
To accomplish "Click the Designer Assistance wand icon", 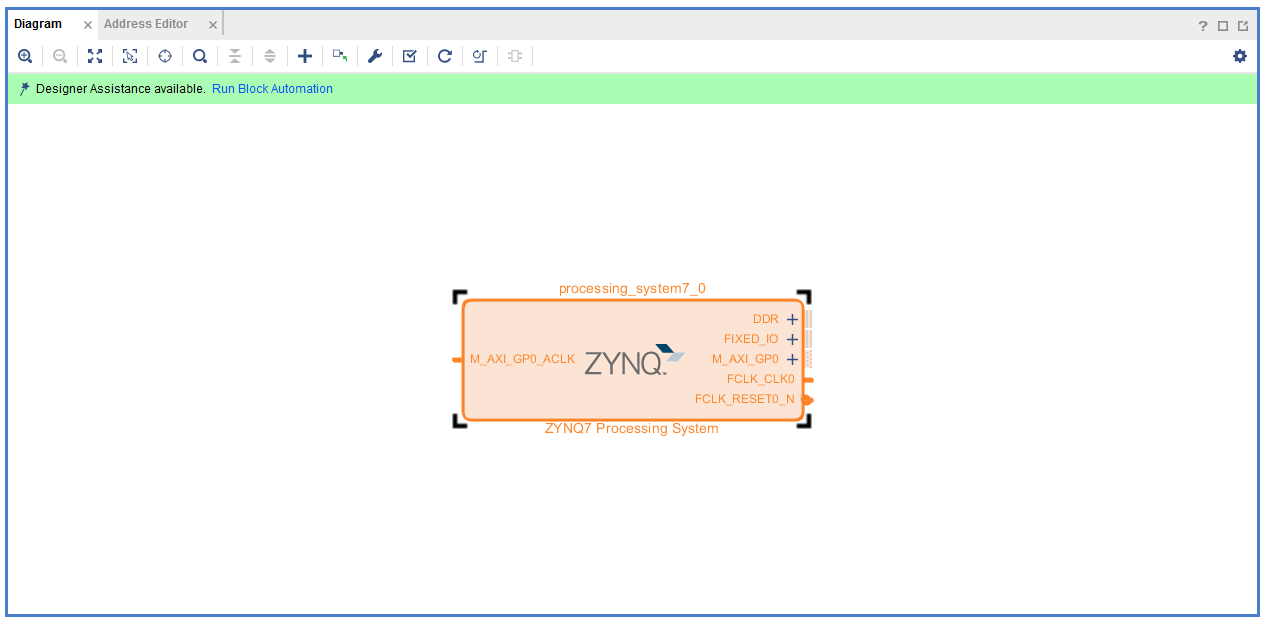I will [x=24, y=89].
